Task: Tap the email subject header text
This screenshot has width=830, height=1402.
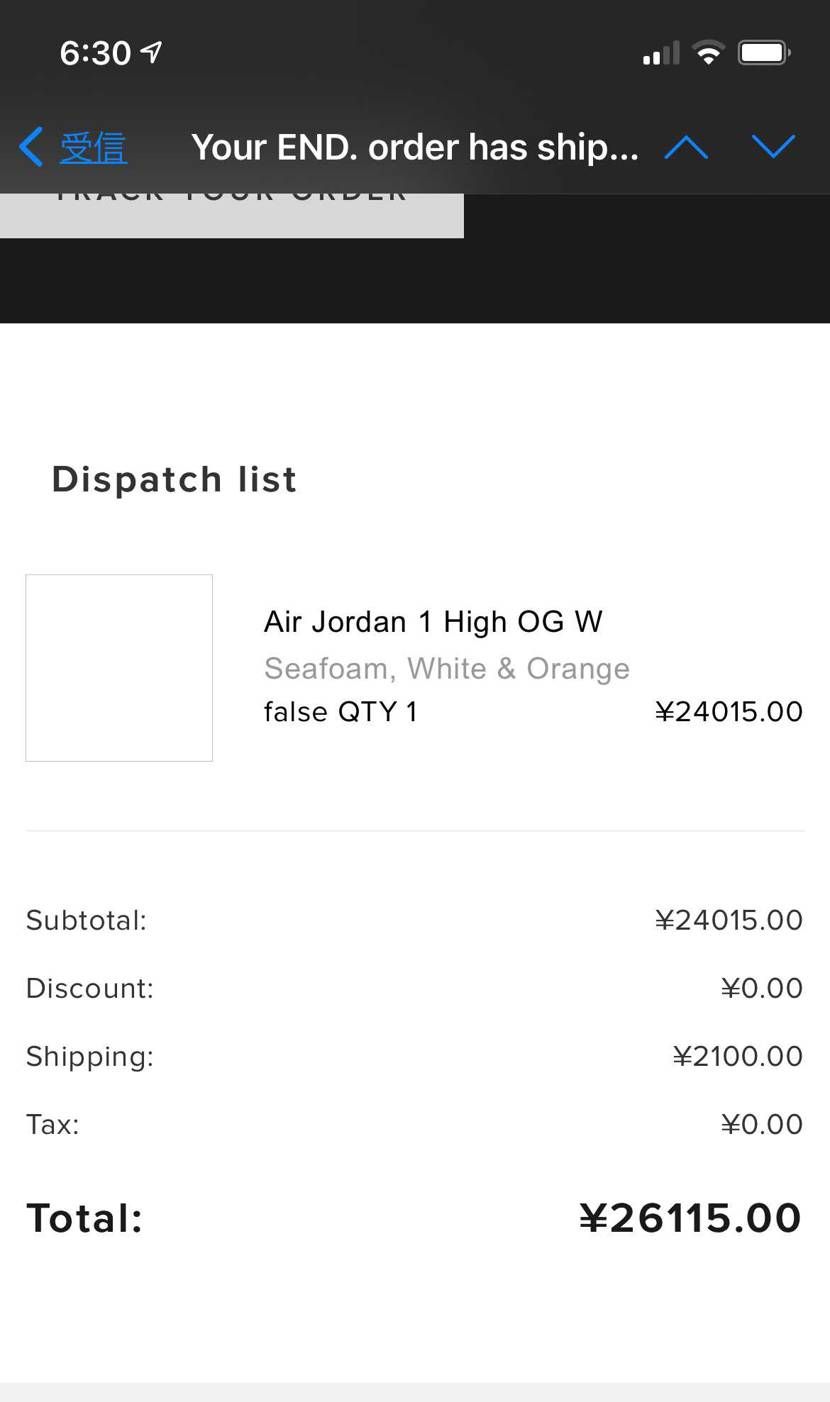Action: (x=414, y=148)
